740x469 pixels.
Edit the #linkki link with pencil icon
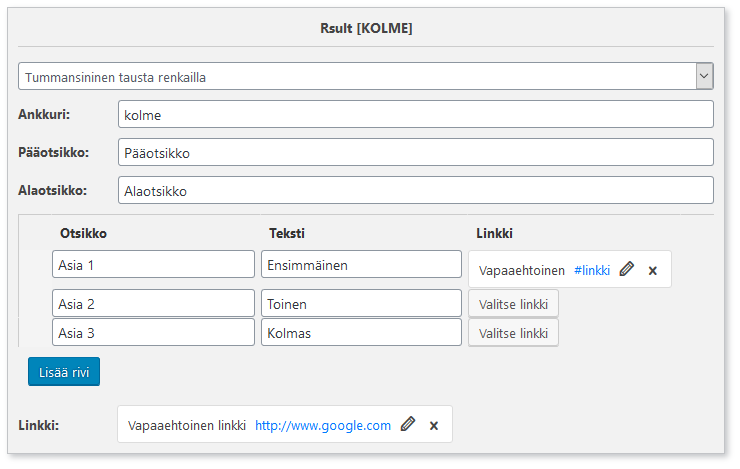click(x=626, y=269)
